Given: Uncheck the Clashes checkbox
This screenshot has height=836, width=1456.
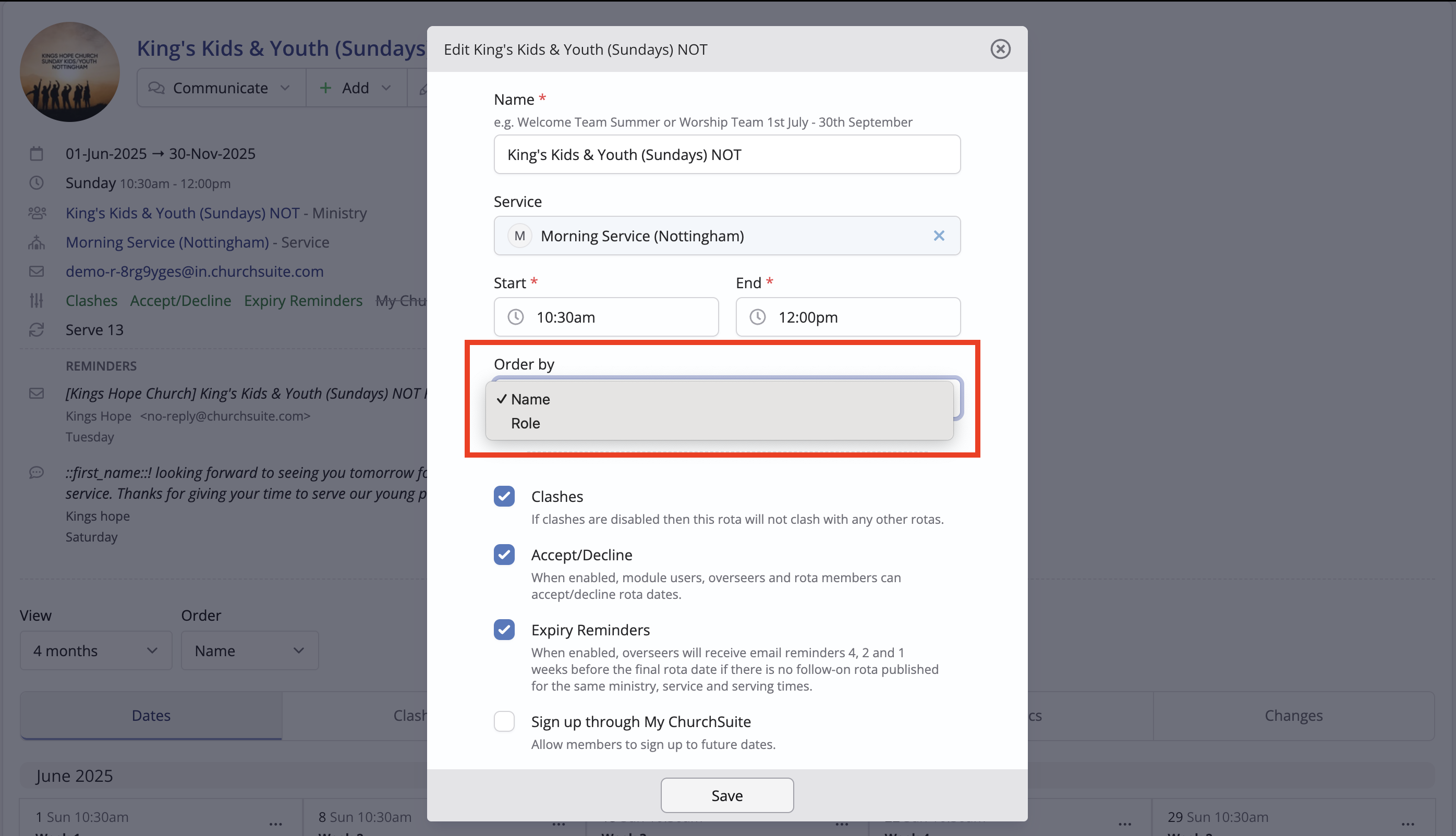Looking at the screenshot, I should pyautogui.click(x=504, y=496).
